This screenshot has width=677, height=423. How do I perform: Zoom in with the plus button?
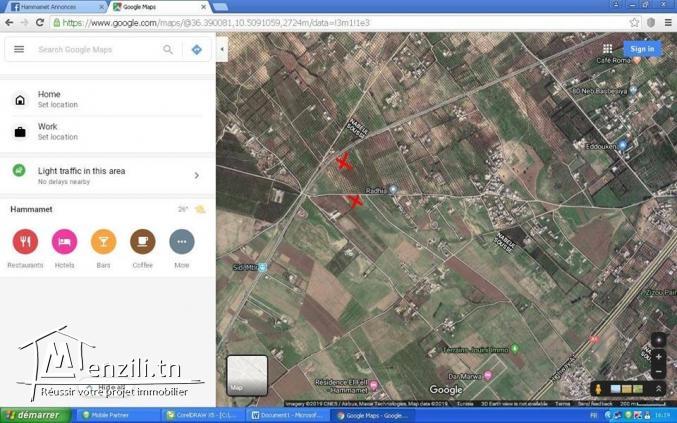click(658, 357)
